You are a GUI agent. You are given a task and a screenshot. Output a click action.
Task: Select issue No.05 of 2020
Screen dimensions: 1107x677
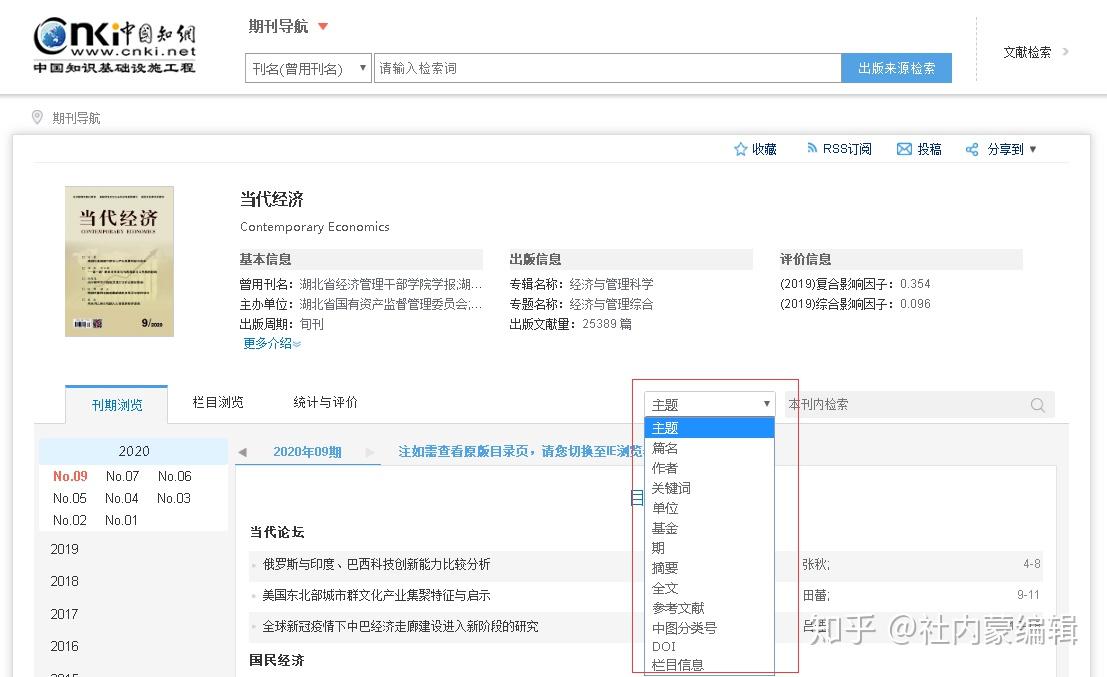(69, 498)
